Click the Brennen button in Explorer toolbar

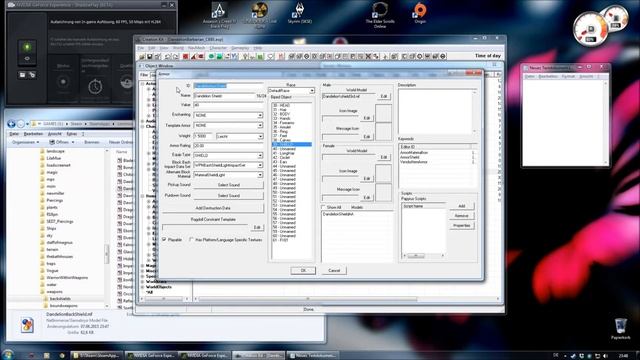coord(91,142)
